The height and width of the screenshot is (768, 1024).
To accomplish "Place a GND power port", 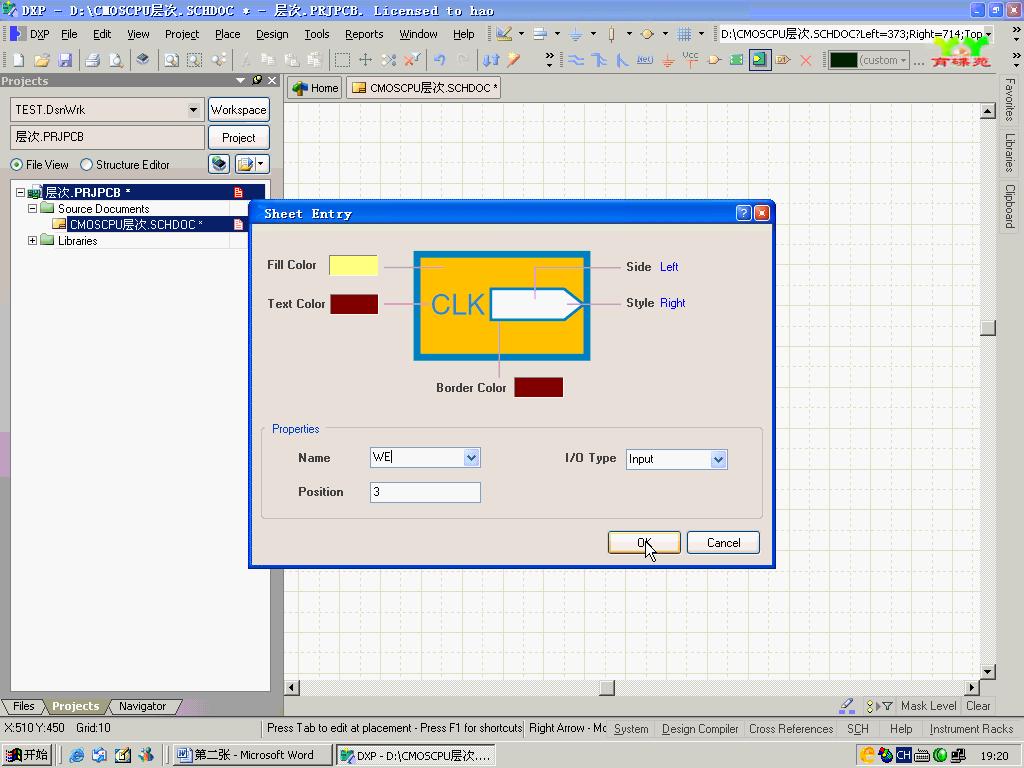I will tap(667, 61).
